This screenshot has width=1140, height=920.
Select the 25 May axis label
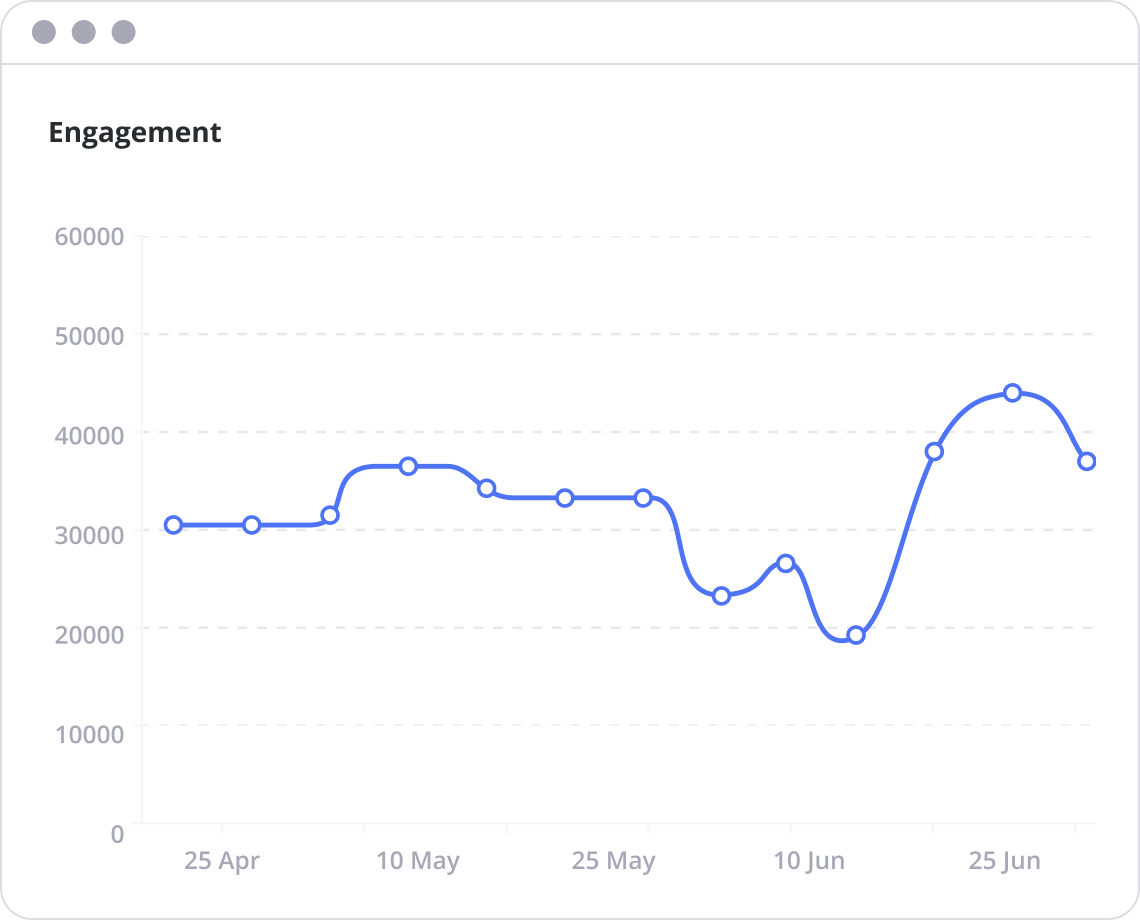click(613, 860)
